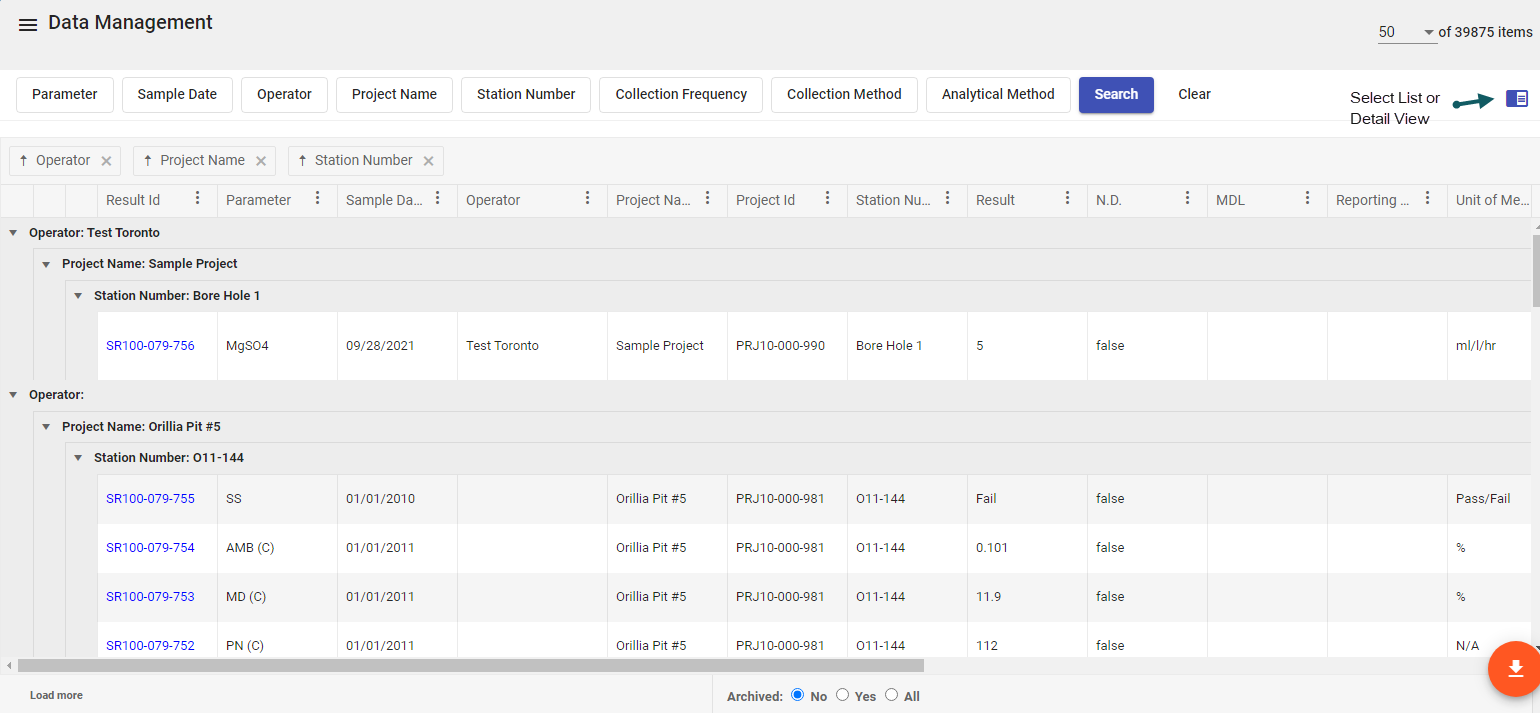
Task: Open the Collection Frequency filter
Action: (681, 95)
